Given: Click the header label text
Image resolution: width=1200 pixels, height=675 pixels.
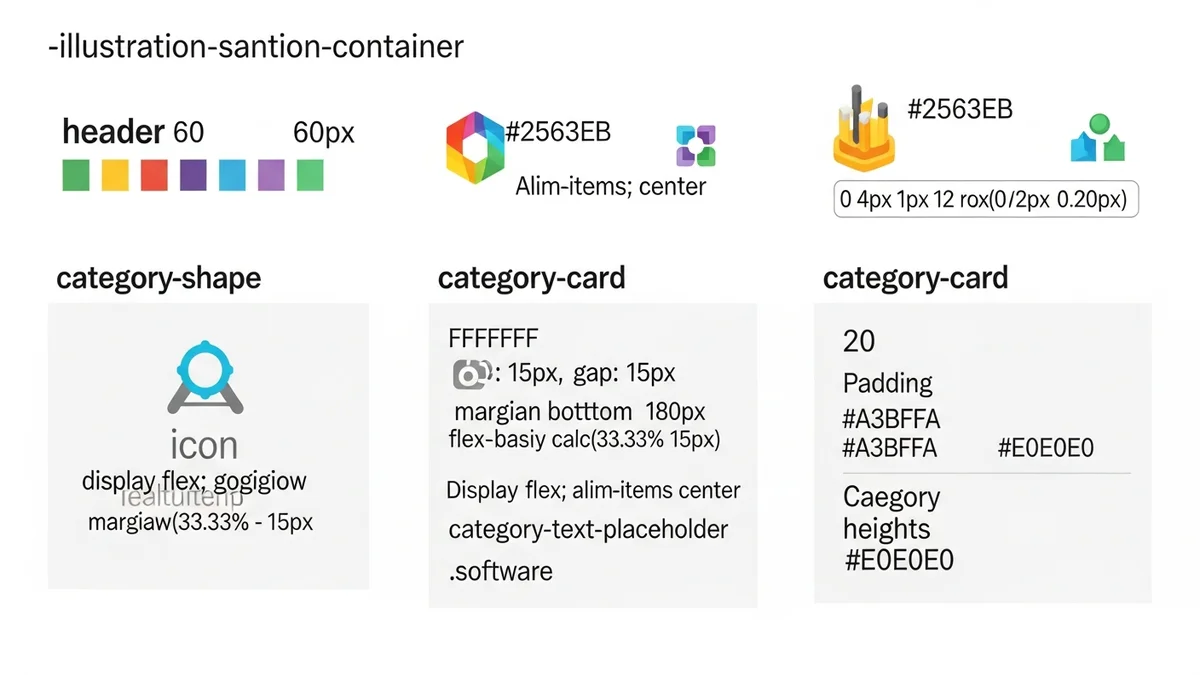Looking at the screenshot, I should pyautogui.click(x=113, y=131).
